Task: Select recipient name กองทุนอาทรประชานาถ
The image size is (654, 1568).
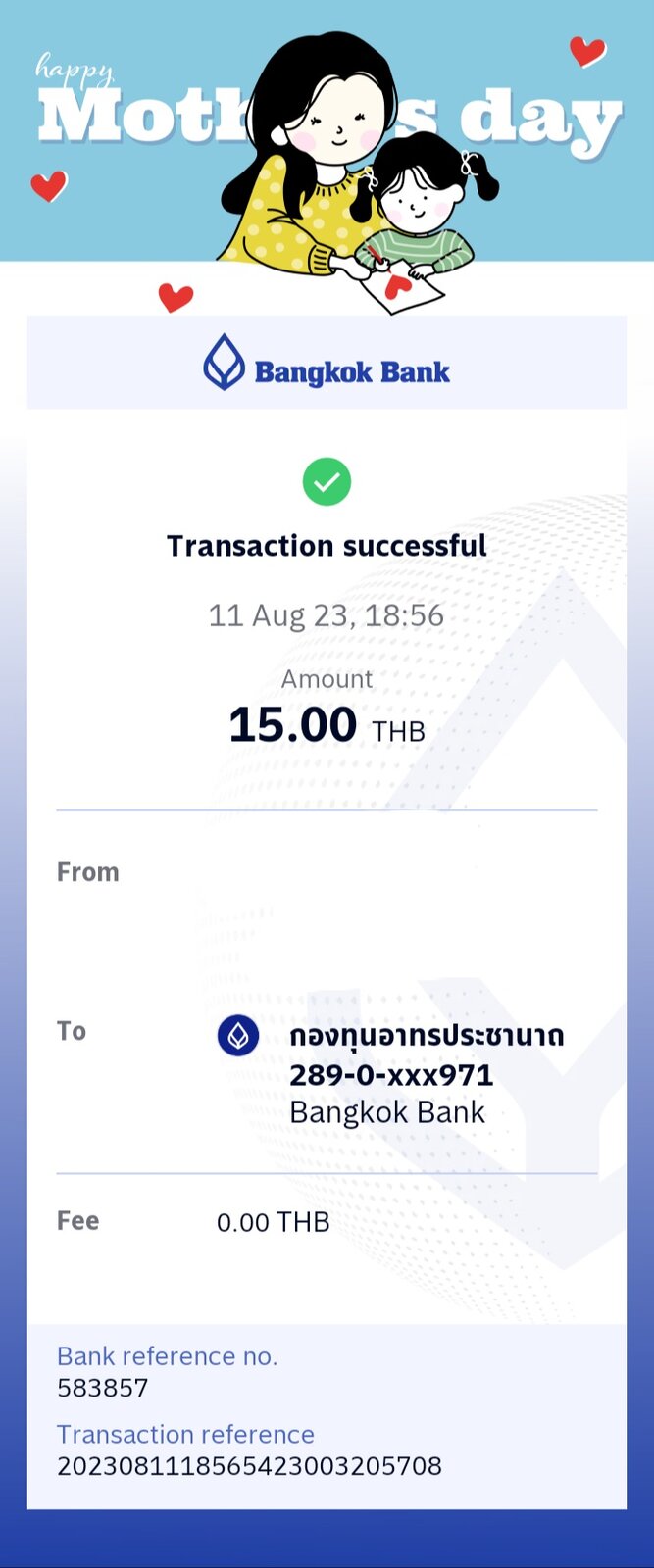Action: (x=427, y=1035)
